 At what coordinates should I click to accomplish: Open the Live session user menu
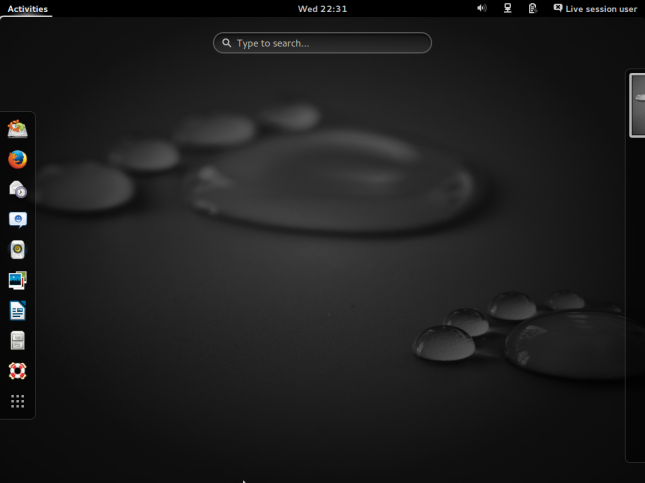pos(595,9)
